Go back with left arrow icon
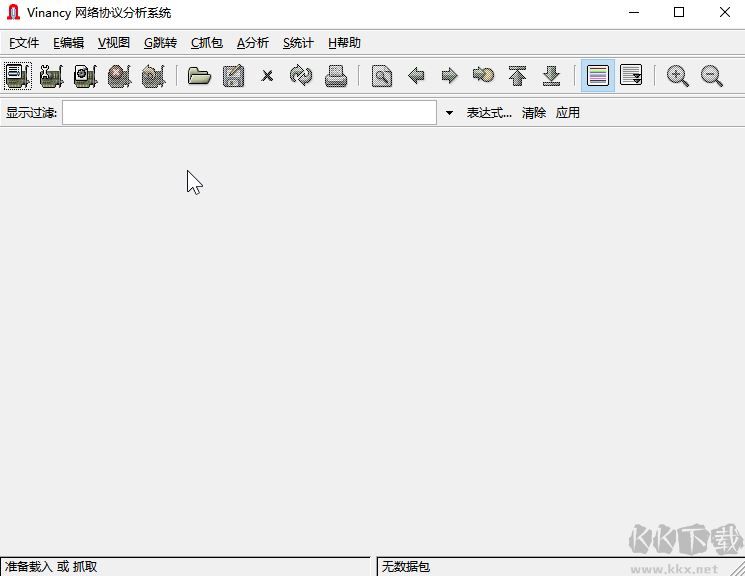This screenshot has height=576, width=745. tap(416, 76)
